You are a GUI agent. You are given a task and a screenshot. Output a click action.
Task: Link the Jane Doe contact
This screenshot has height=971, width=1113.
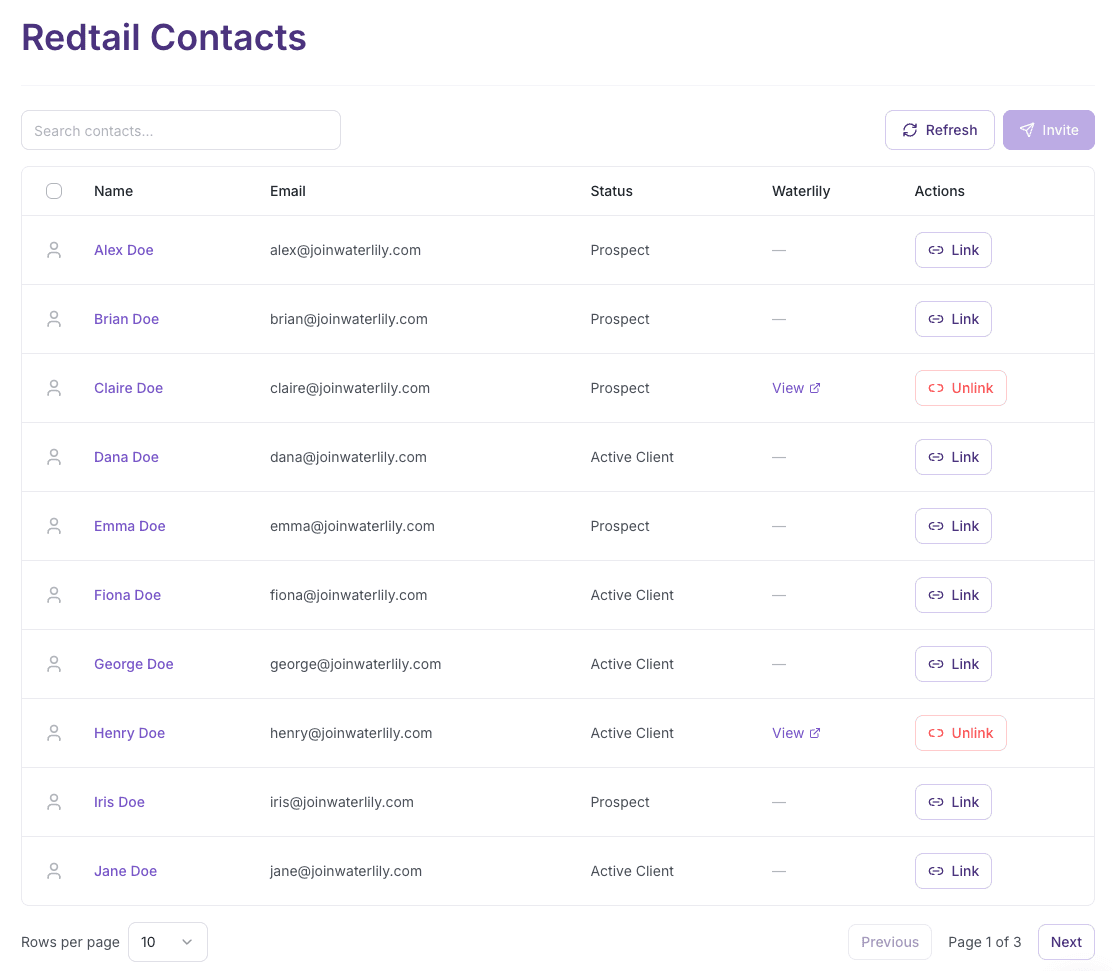(x=953, y=871)
